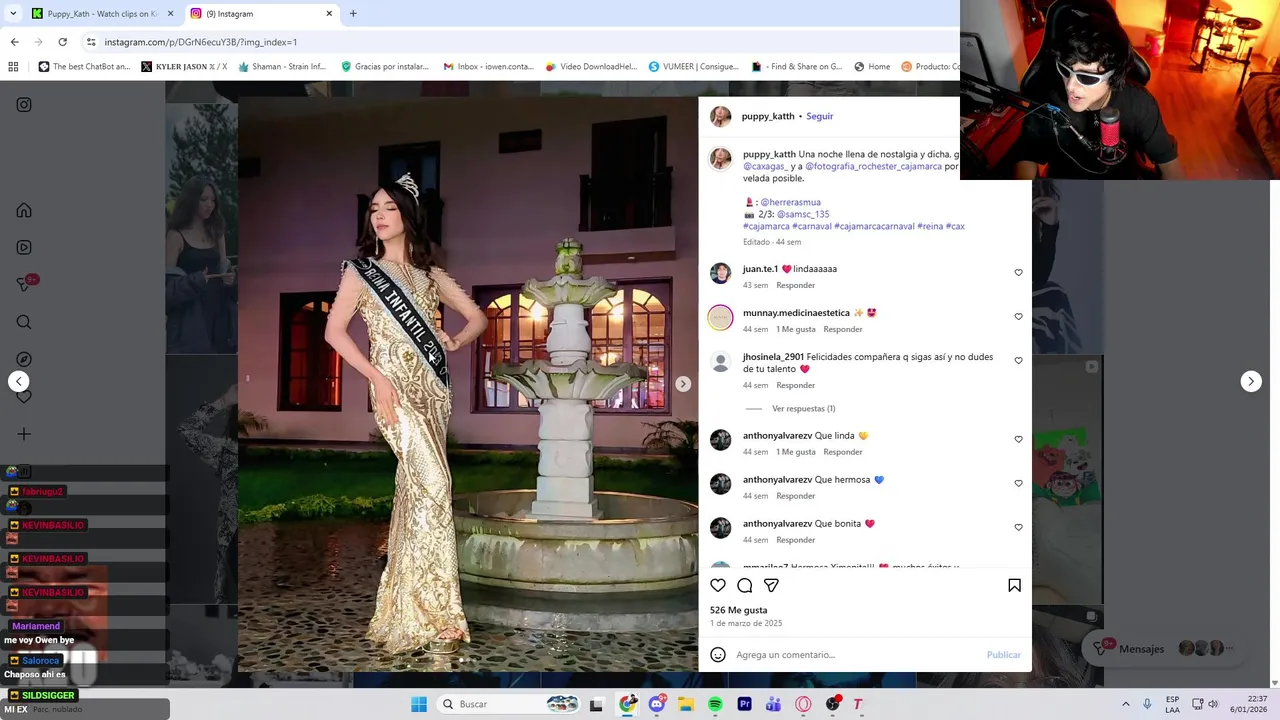Click the Publicar button
Viewport: 1280px width, 720px height.
(1003, 655)
